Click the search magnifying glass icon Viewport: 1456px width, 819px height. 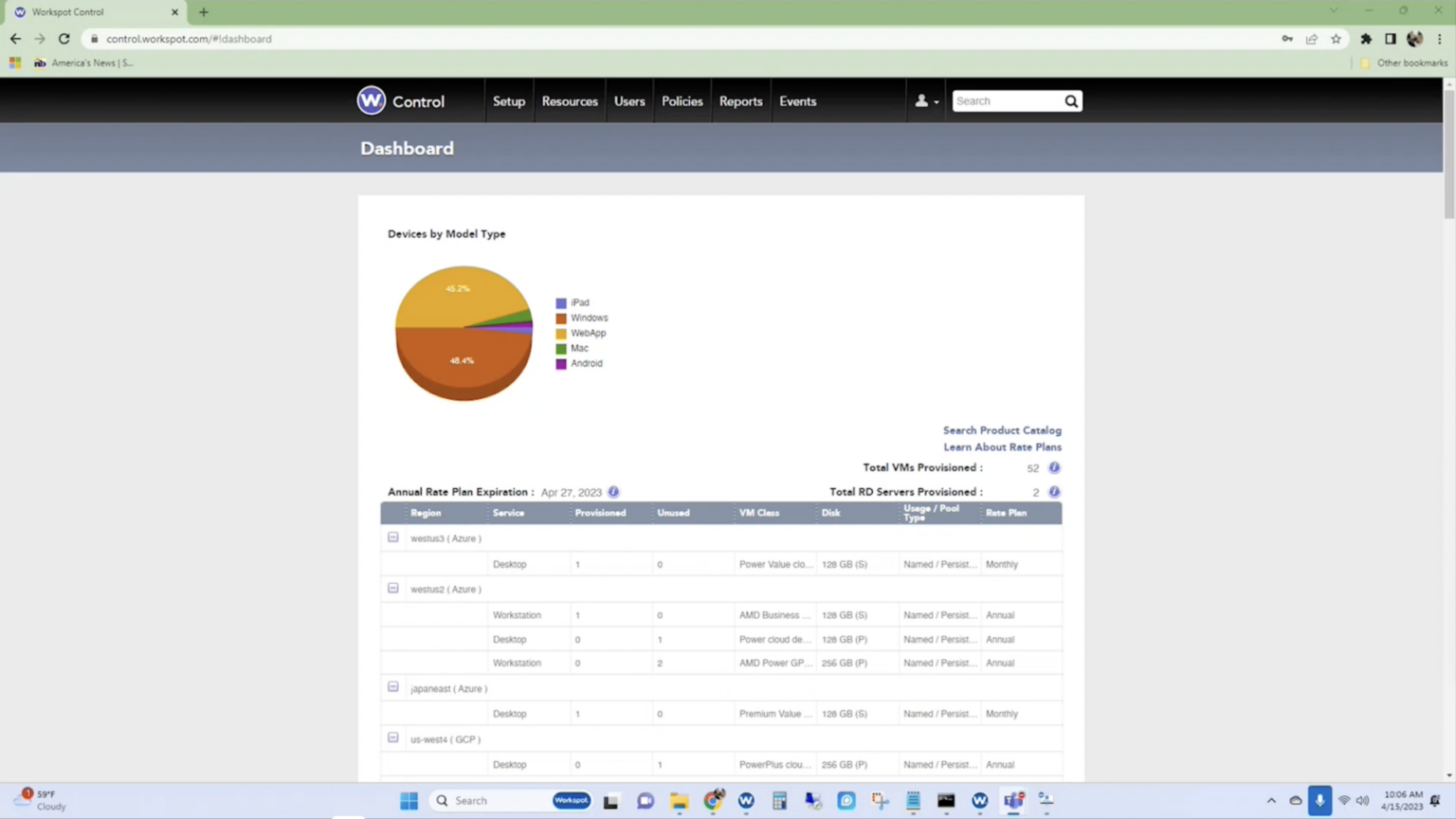coord(1071,100)
